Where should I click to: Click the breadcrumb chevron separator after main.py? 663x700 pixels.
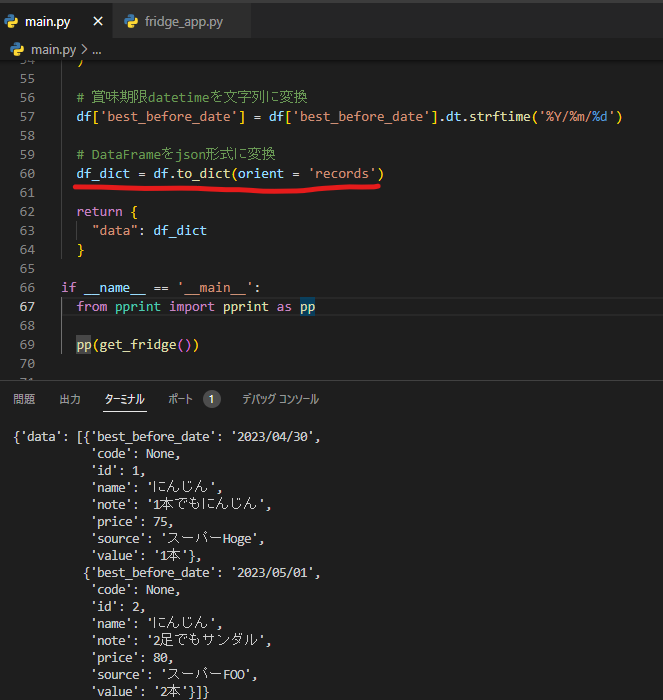coord(84,49)
